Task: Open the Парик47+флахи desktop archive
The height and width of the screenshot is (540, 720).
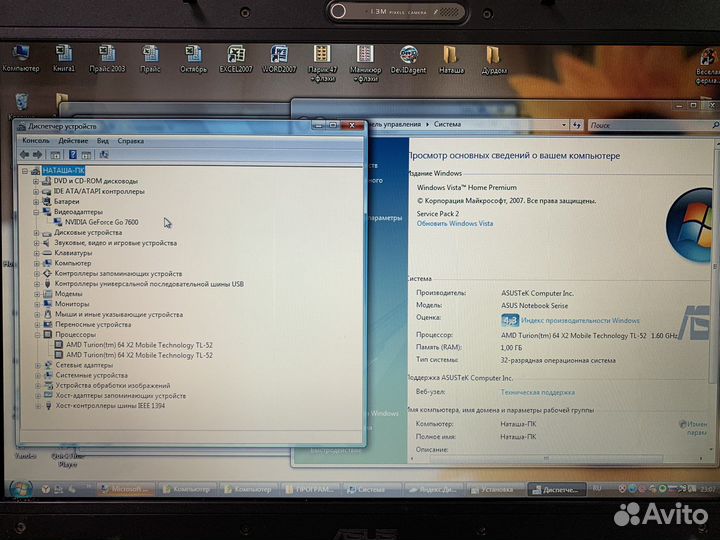Action: [x=322, y=63]
